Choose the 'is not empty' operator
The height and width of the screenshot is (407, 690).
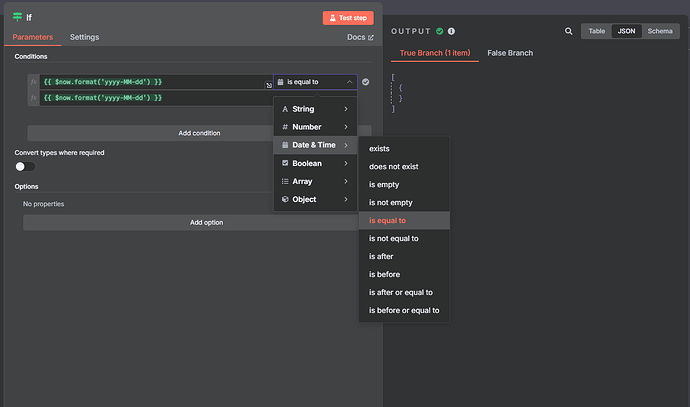404,202
